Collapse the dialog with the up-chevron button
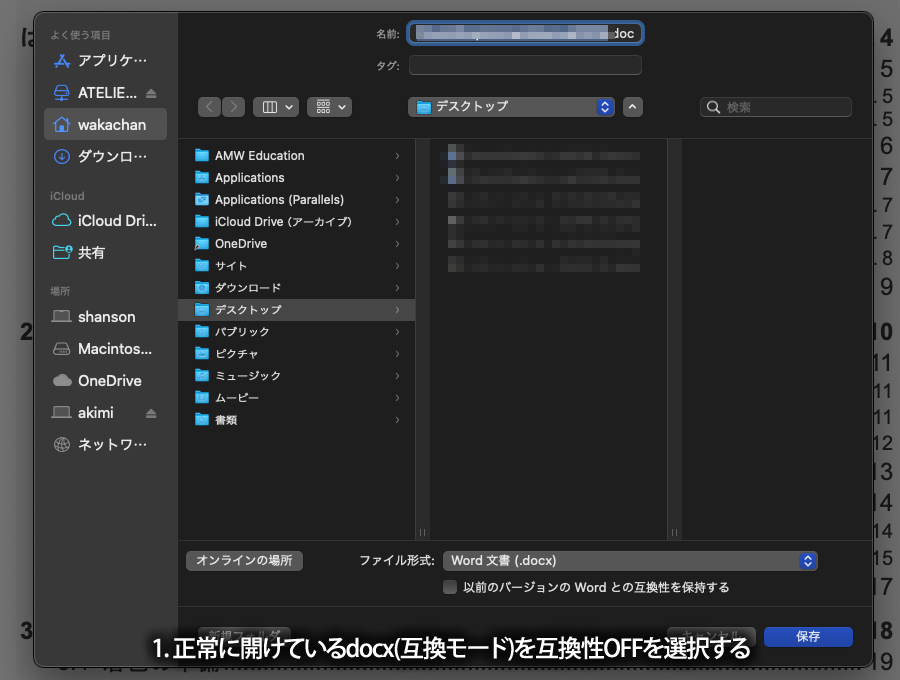 [x=632, y=107]
